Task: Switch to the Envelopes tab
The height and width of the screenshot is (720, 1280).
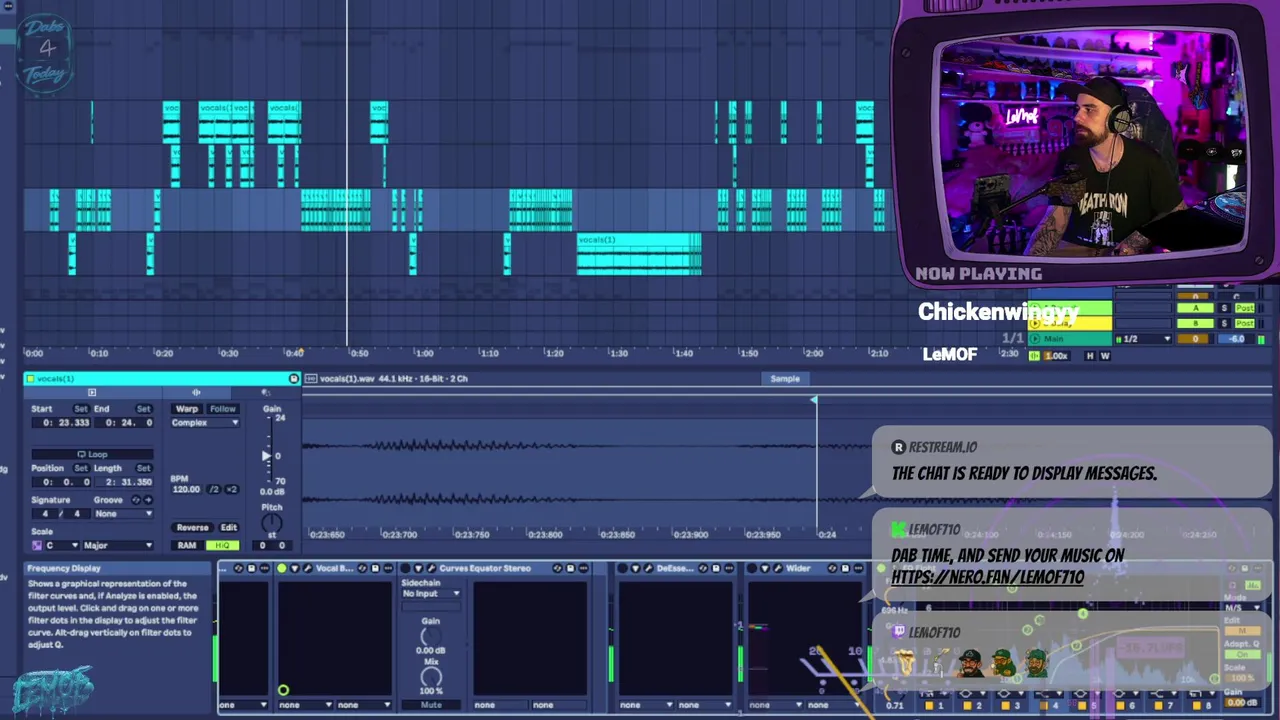Action: tap(266, 393)
